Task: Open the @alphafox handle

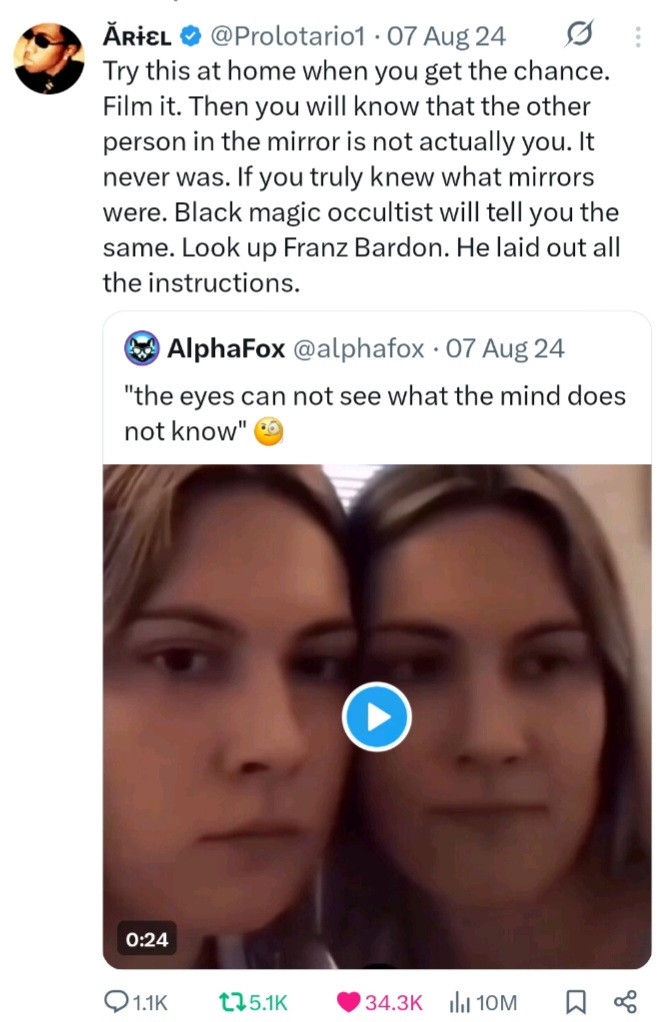Action: 358,349
